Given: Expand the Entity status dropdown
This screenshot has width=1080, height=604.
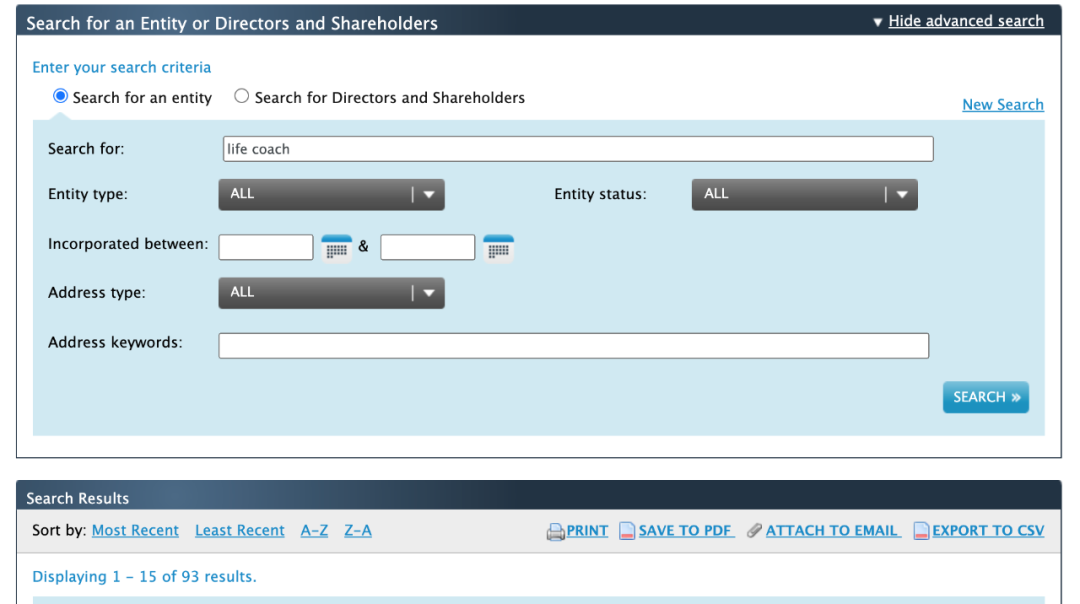Looking at the screenshot, I should (804, 195).
